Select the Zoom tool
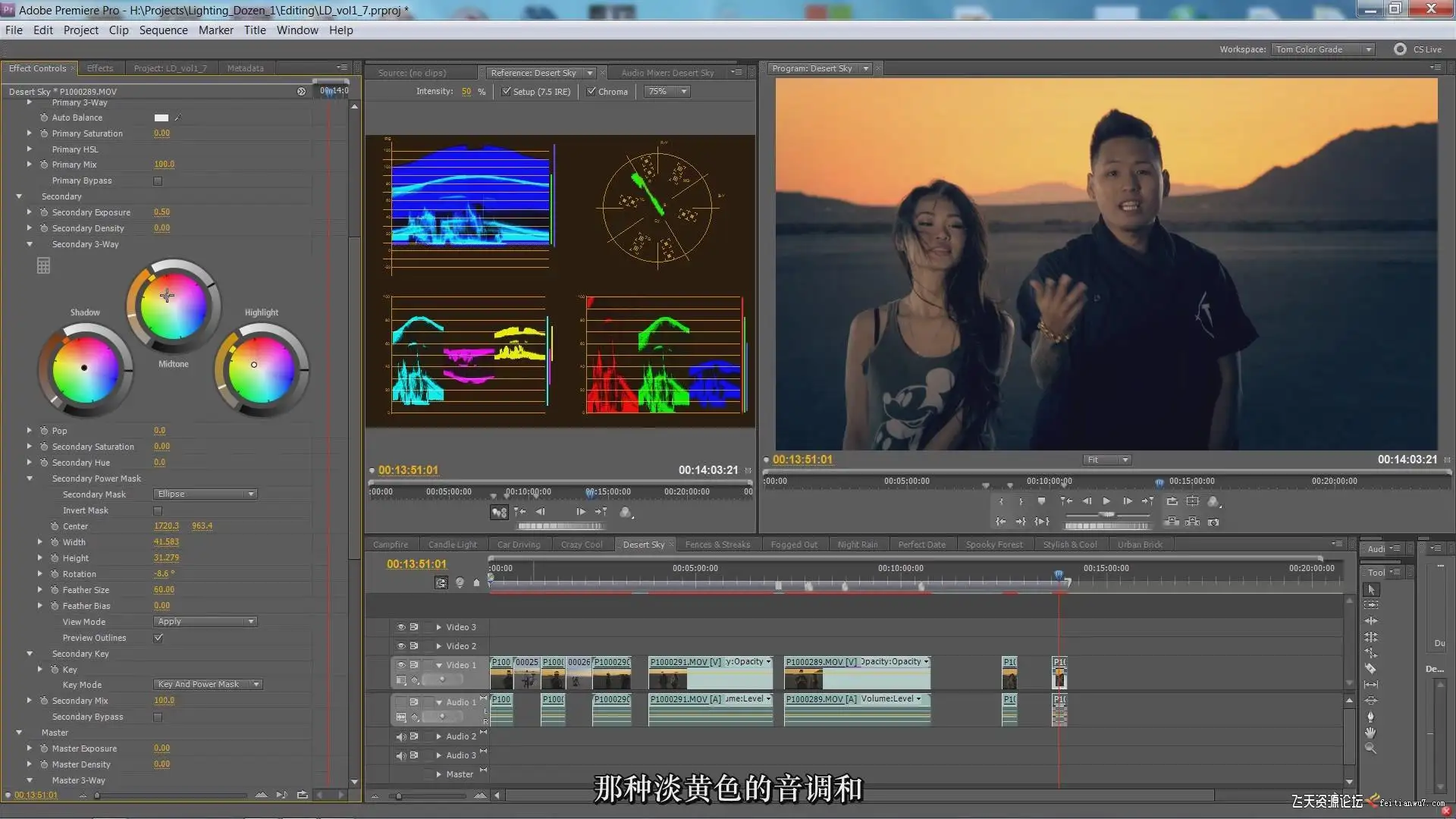The image size is (1456, 819). (x=1370, y=748)
